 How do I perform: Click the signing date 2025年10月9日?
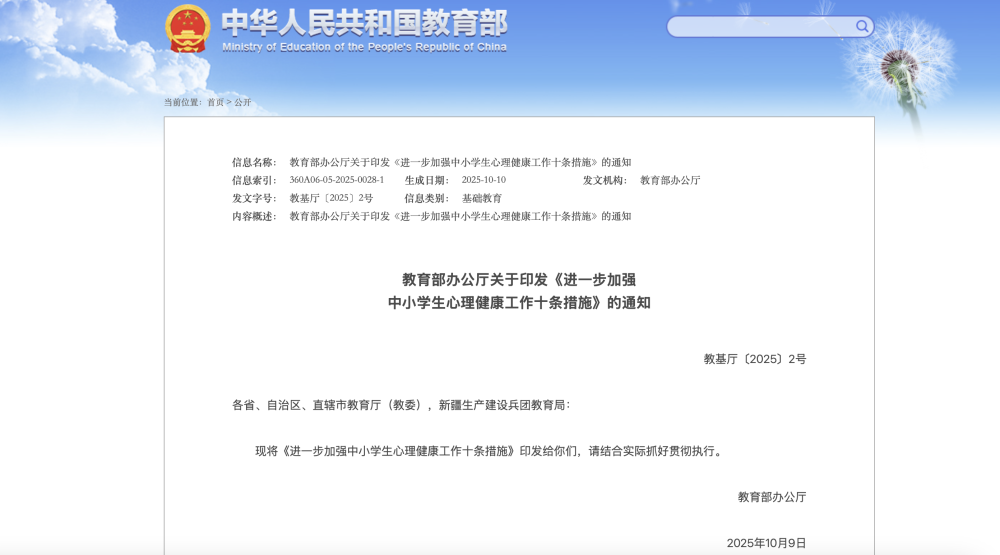coord(766,543)
